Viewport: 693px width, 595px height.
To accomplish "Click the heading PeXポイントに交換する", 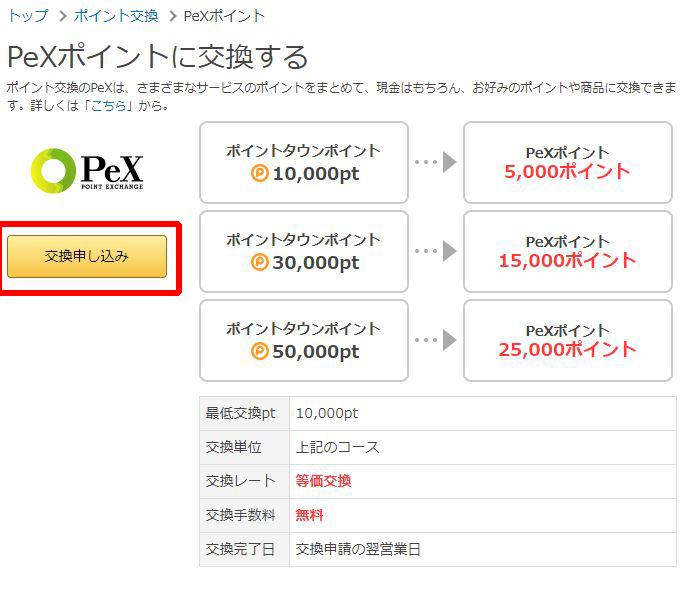I will coord(158,57).
